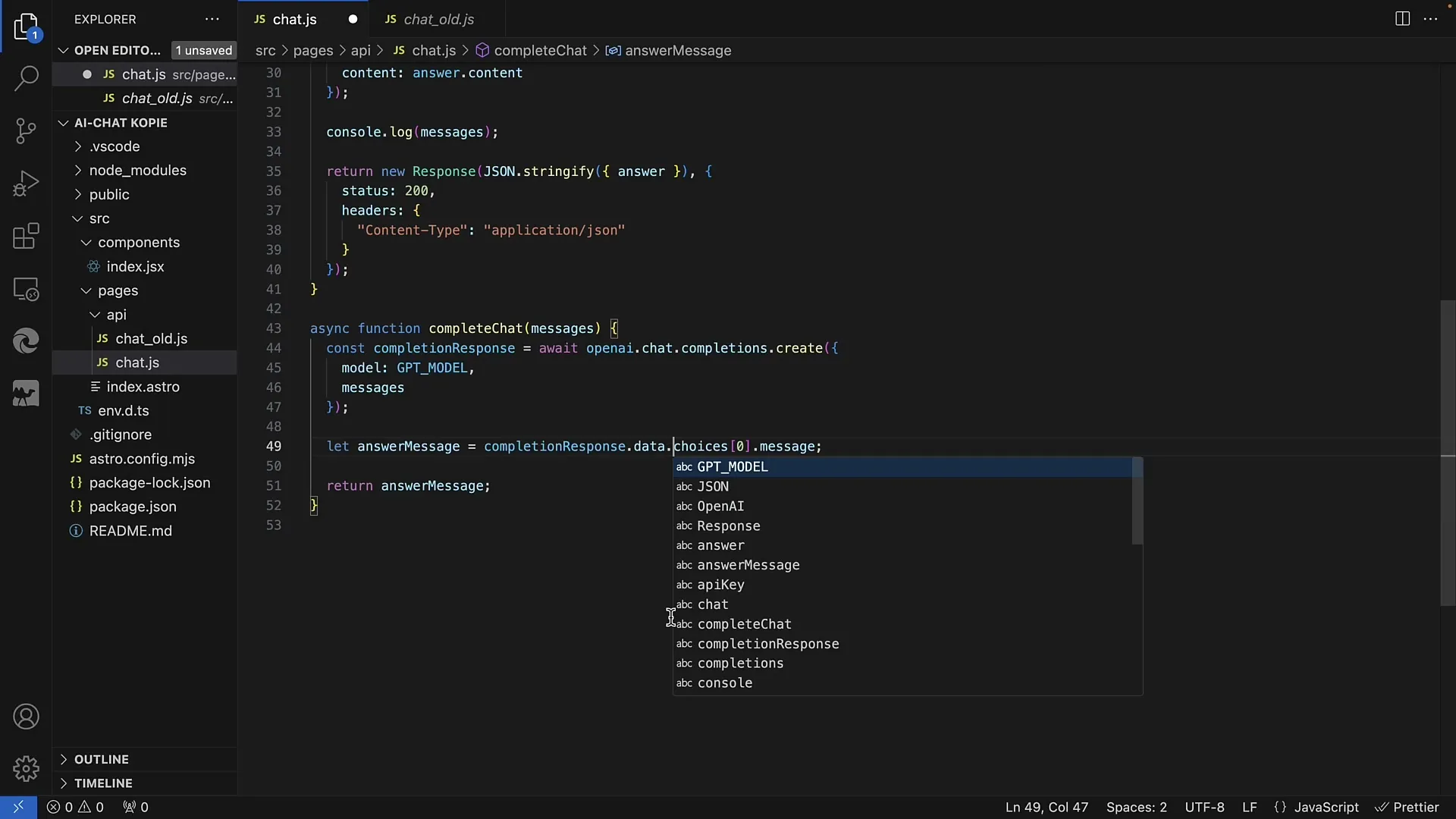Open the Search view in activity bar
Image resolution: width=1456 pixels, height=819 pixels.
click(x=26, y=78)
